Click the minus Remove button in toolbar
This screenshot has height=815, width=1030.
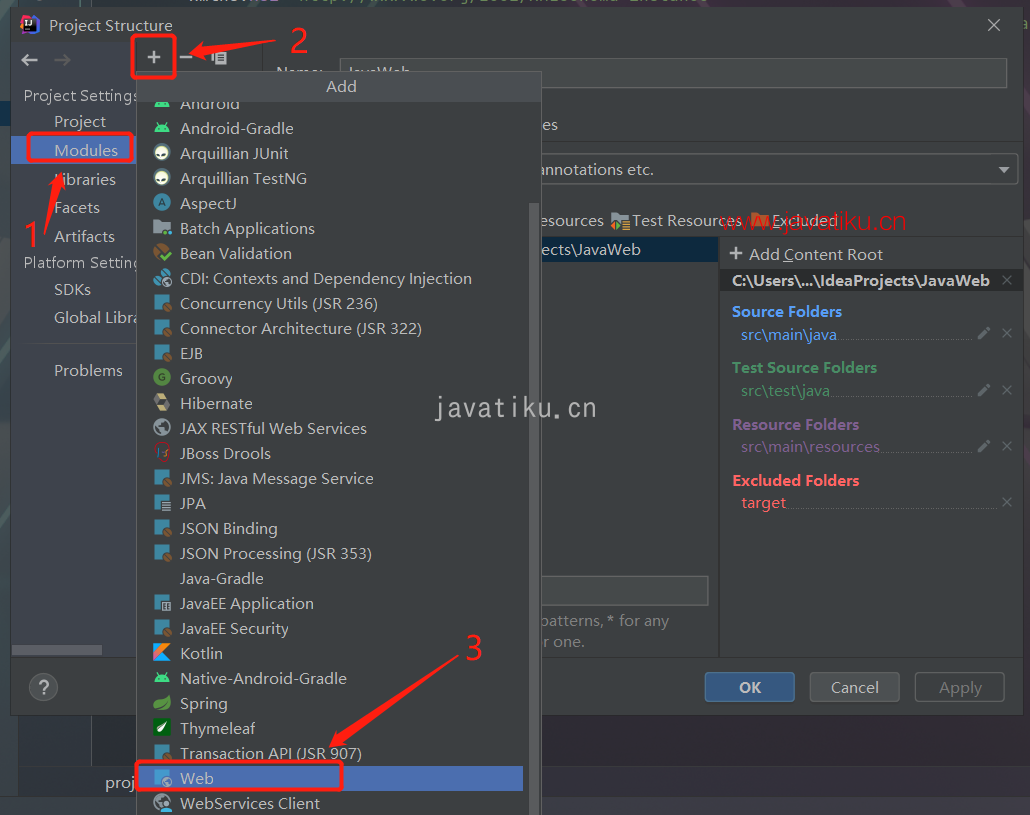(x=187, y=58)
